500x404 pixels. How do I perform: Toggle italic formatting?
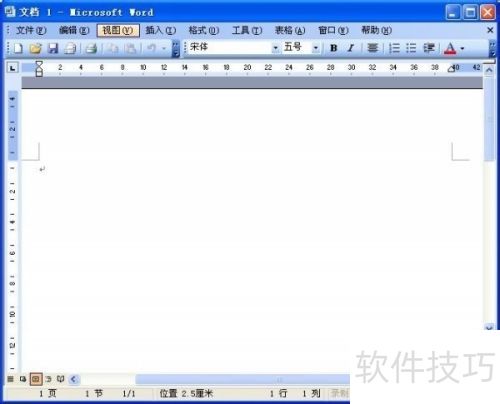click(351, 48)
